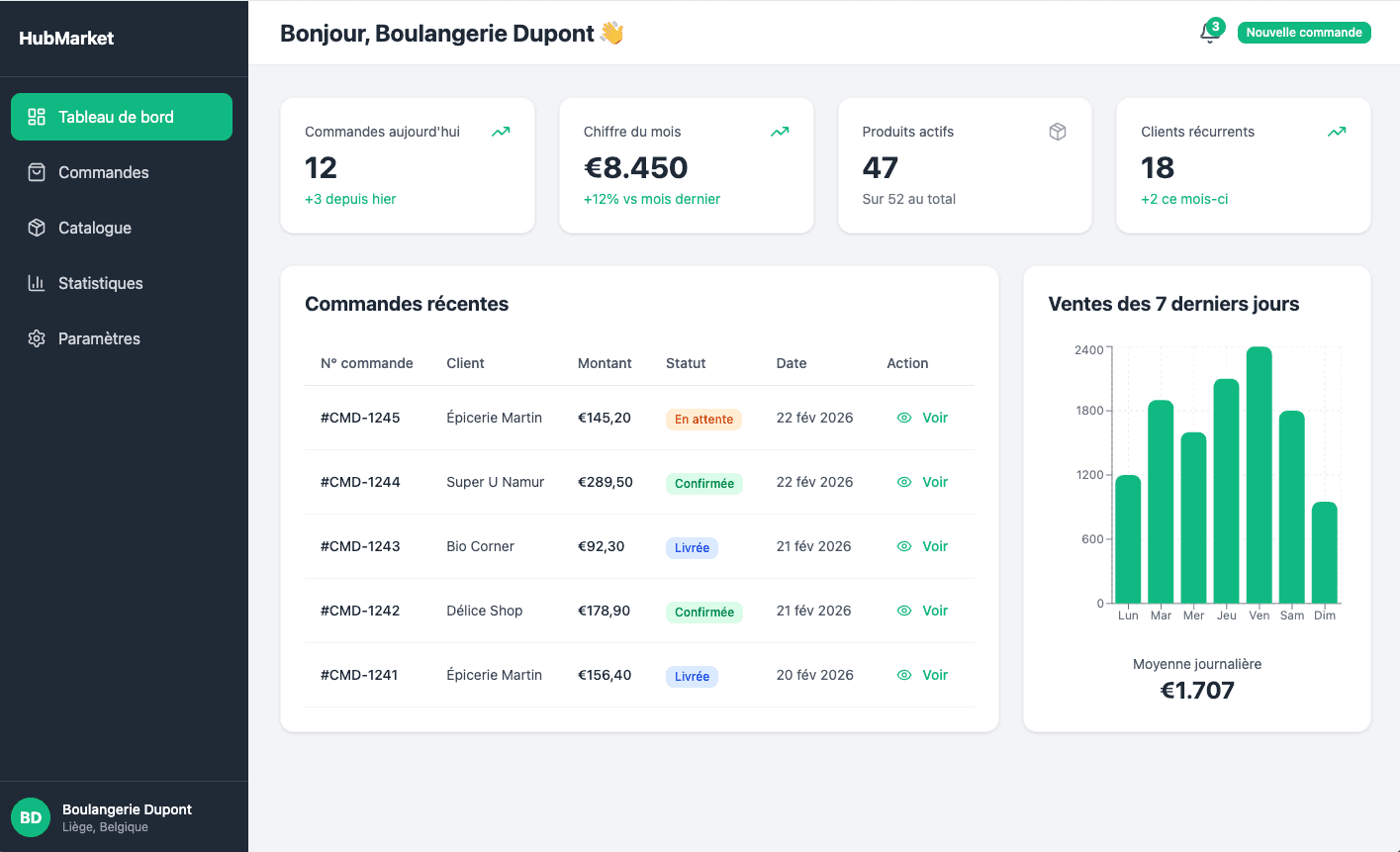Open the Commandes section from sidebar
The image size is (1400, 852).
[103, 172]
